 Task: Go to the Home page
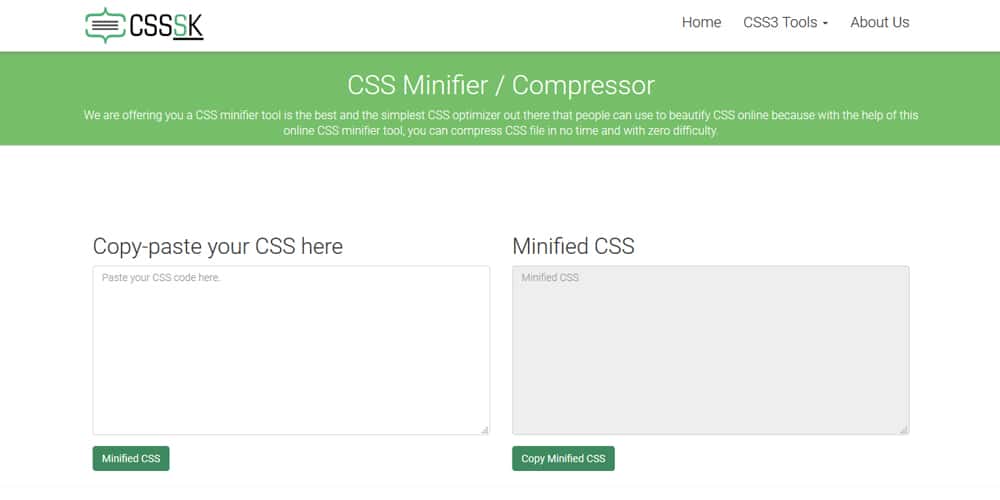click(x=701, y=22)
